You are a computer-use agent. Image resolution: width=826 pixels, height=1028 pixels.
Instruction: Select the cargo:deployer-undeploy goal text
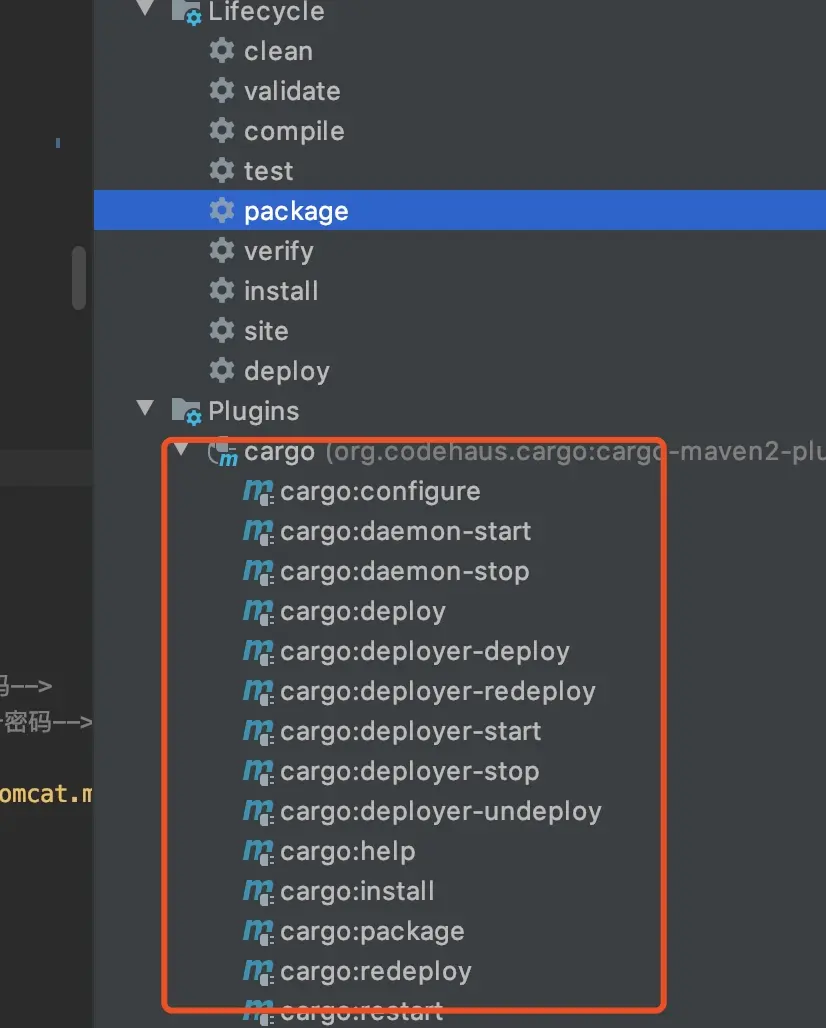pos(441,812)
